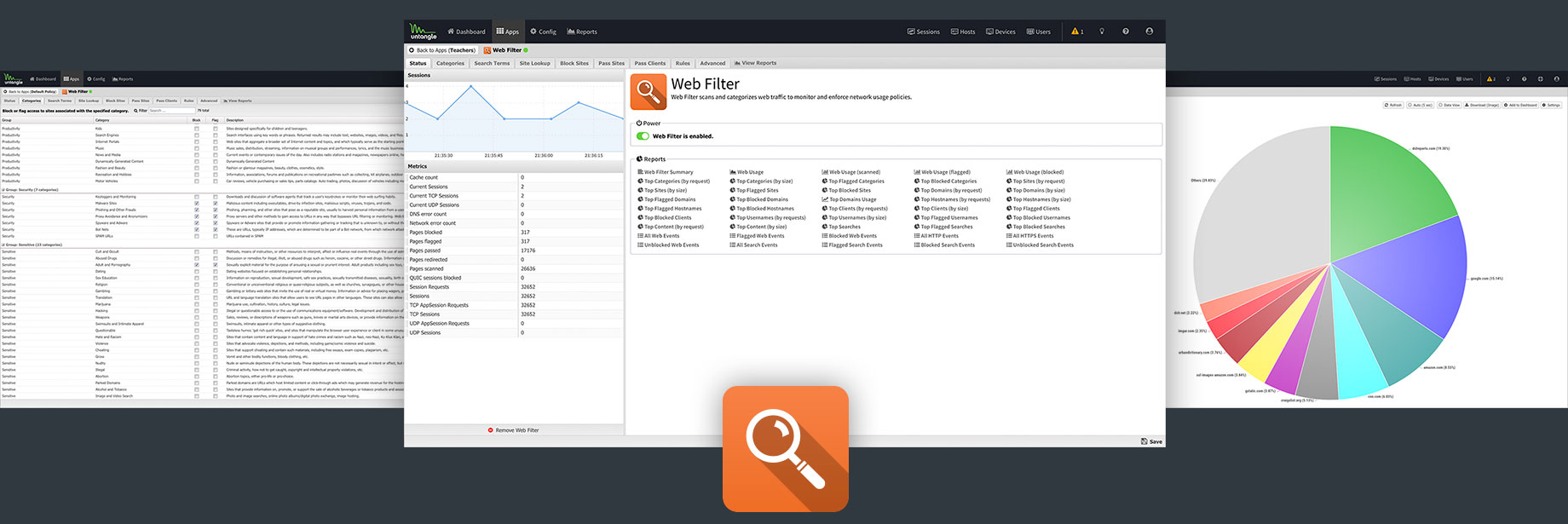Uncheck Flag for Malware Sites in left window
The height and width of the screenshot is (524, 1568).
tap(216, 203)
